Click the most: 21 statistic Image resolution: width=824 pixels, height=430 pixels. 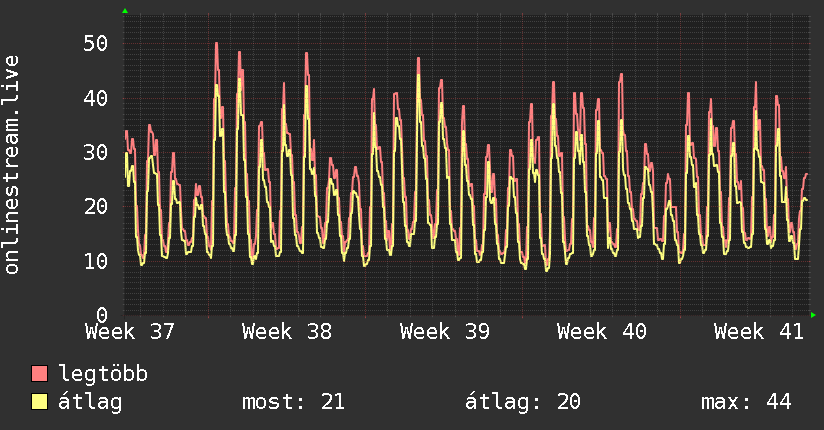(x=293, y=402)
